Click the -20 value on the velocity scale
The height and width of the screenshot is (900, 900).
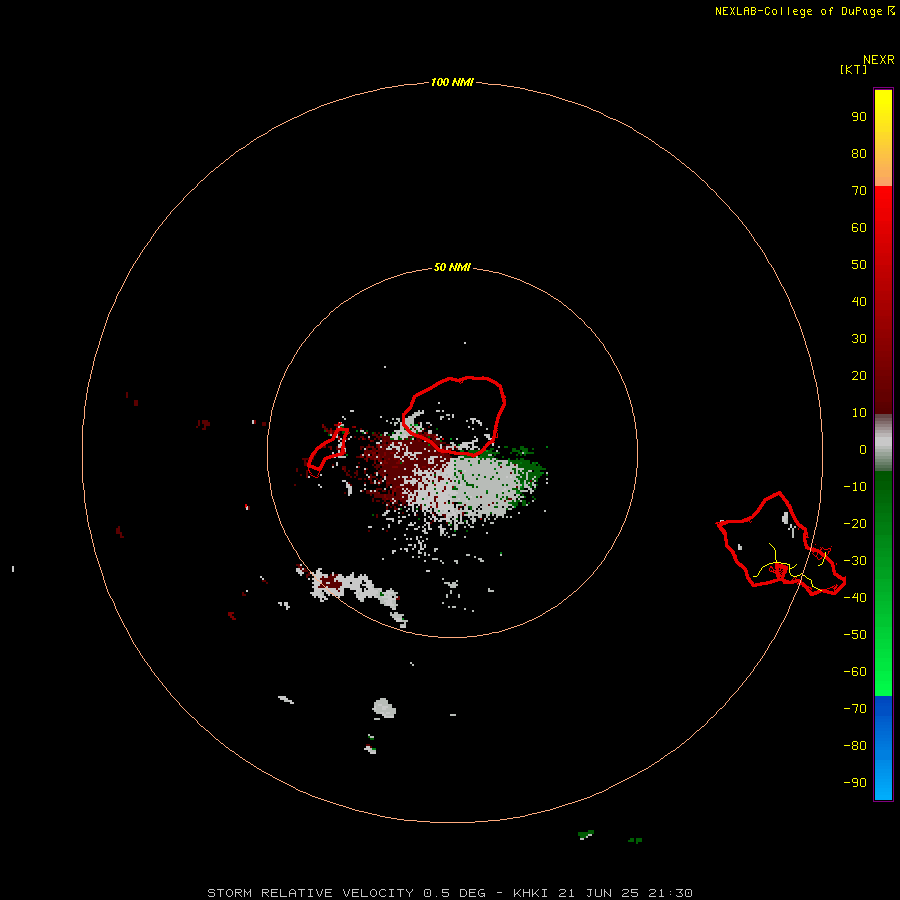click(855, 523)
